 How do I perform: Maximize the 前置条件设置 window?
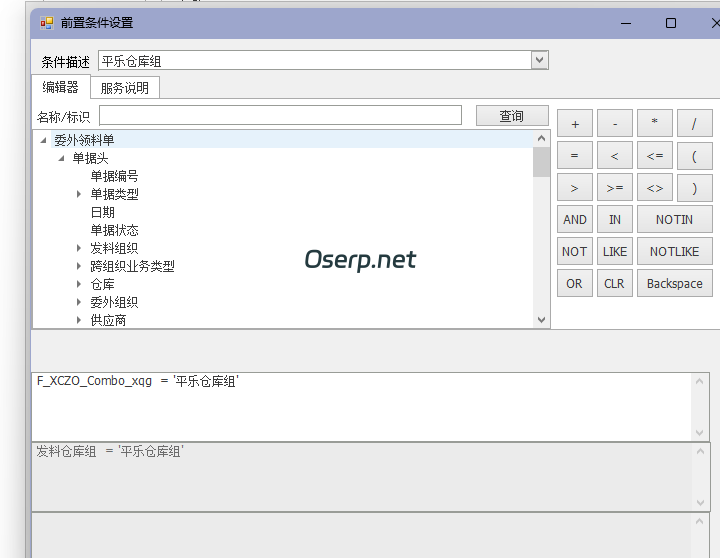(x=671, y=23)
